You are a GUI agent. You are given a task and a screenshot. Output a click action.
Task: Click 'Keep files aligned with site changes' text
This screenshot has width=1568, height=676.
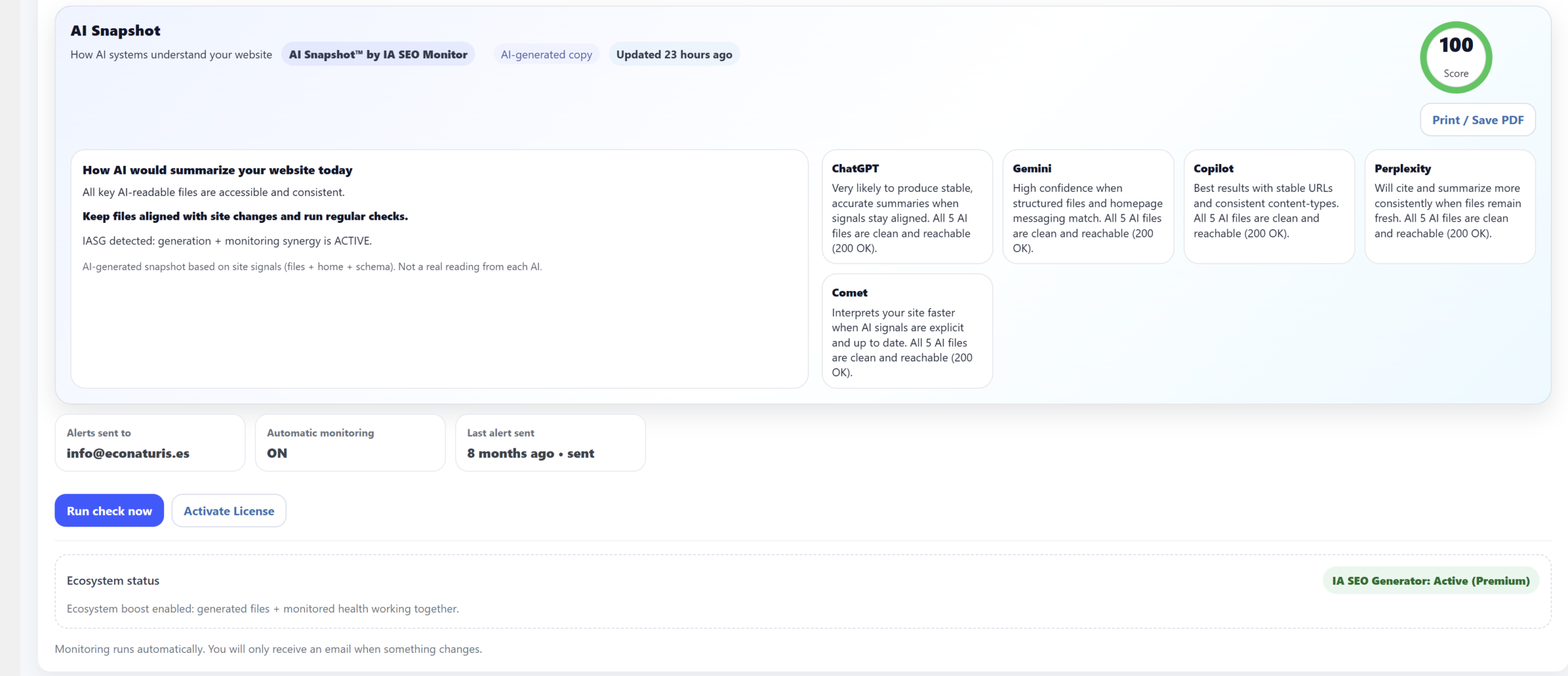tap(245, 216)
